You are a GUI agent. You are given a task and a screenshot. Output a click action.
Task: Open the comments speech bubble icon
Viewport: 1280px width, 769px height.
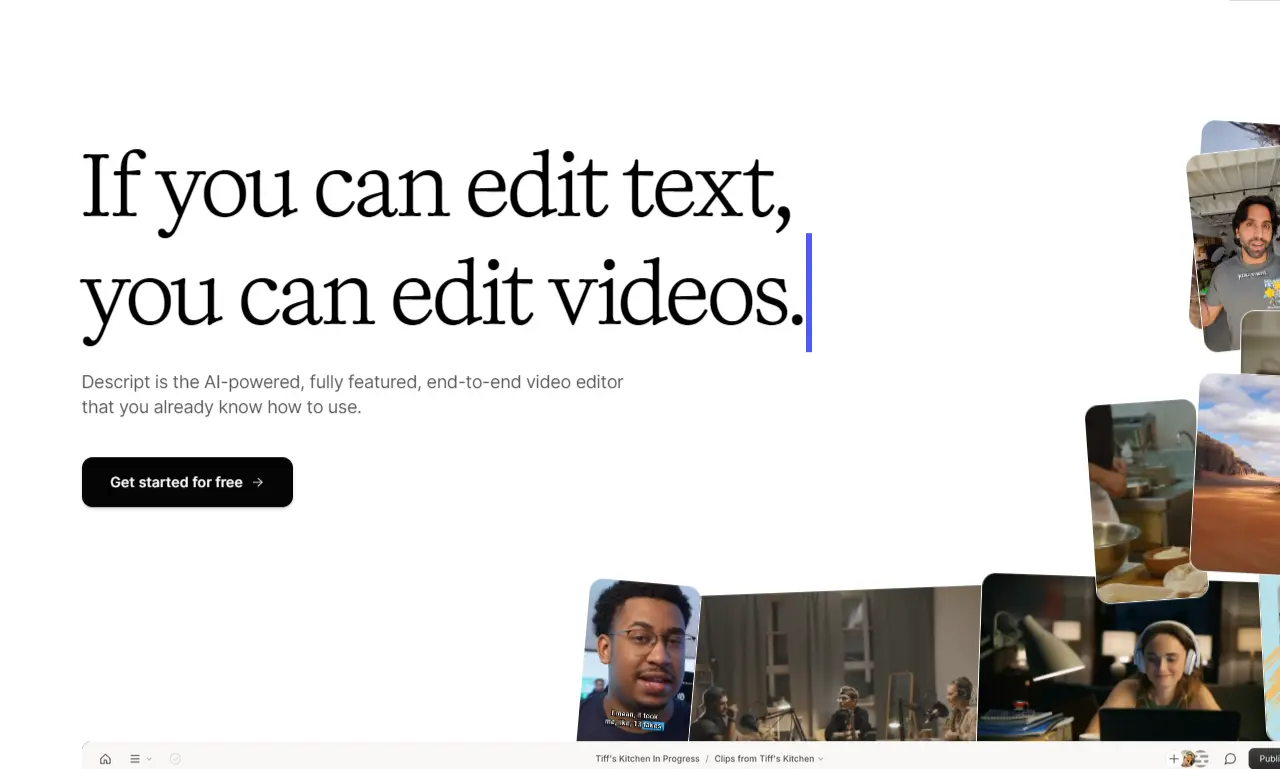1230,759
